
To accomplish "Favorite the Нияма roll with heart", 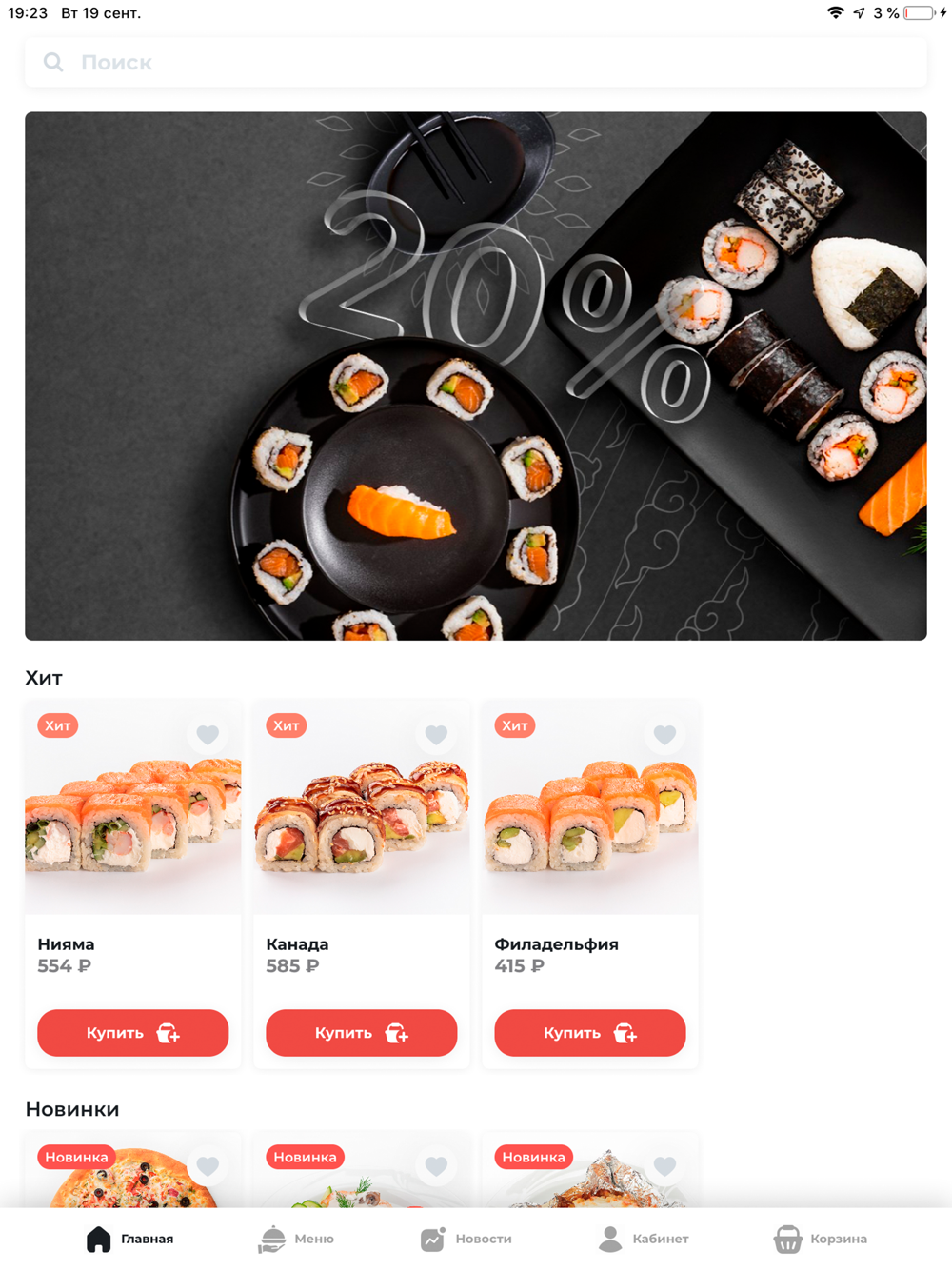I will tap(208, 734).
